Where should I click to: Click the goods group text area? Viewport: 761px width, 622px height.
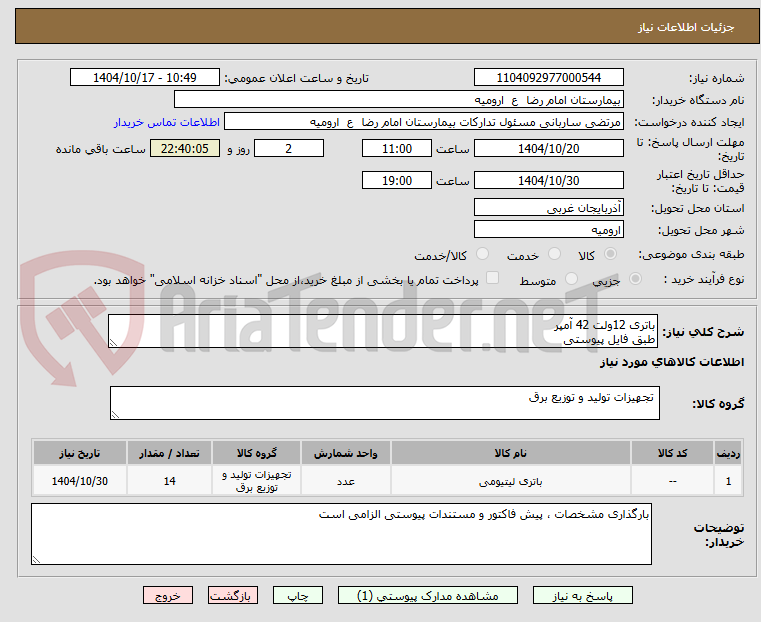[x=385, y=403]
